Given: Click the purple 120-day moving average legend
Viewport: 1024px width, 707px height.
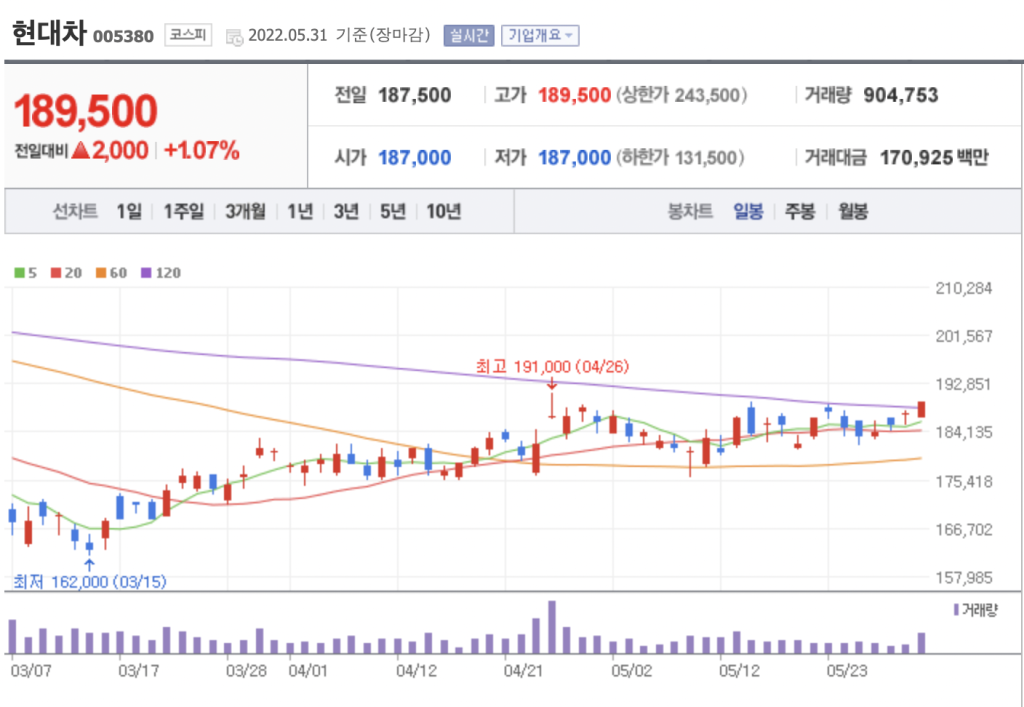Looking at the screenshot, I should (x=159, y=272).
